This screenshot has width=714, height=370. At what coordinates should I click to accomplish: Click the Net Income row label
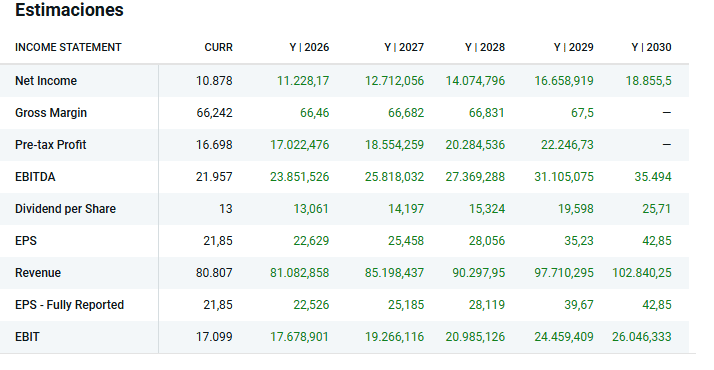[x=46, y=81]
